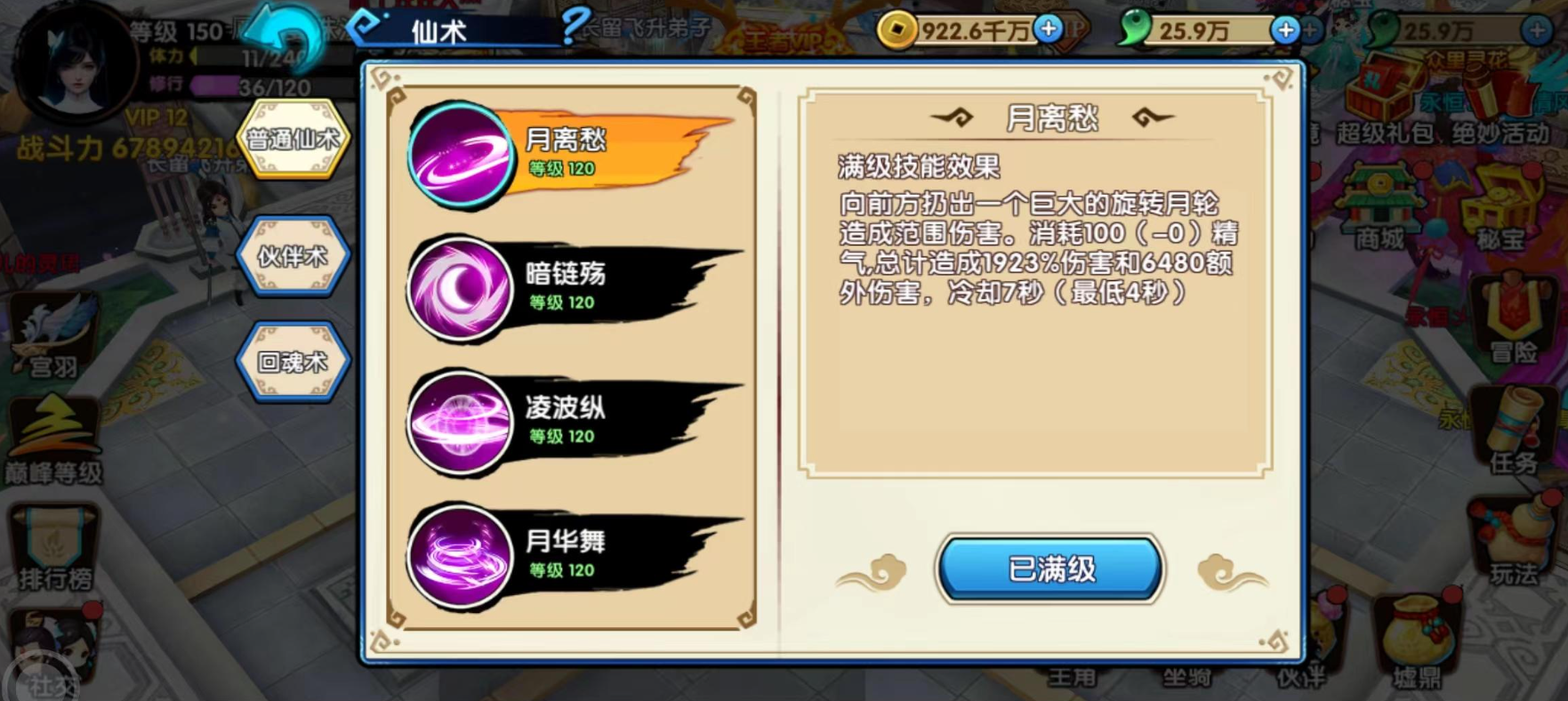This screenshot has height=701, width=1568.
Task: Select the 凌波纵 skill icon
Action: 460,423
